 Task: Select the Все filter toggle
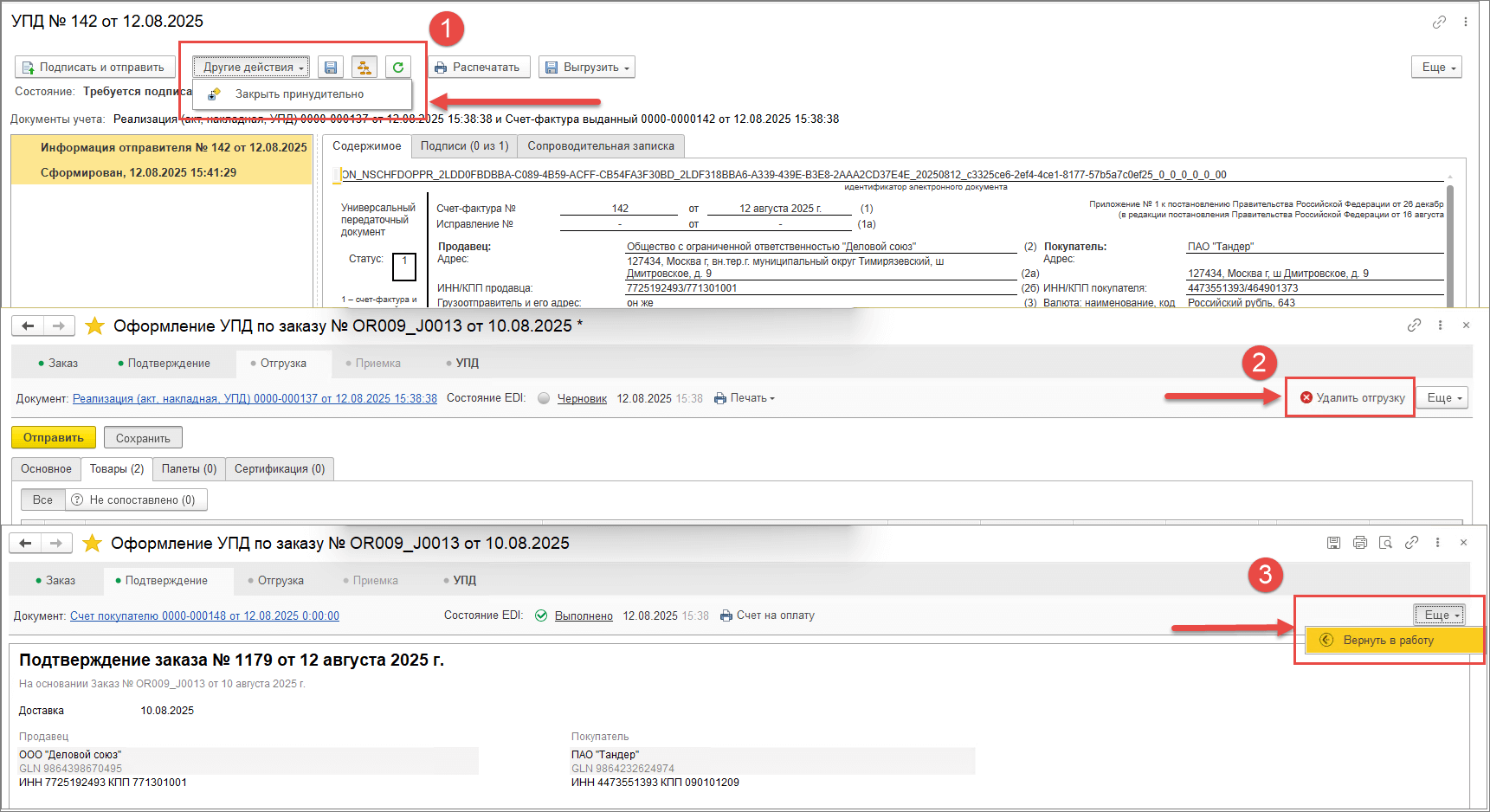click(42, 500)
